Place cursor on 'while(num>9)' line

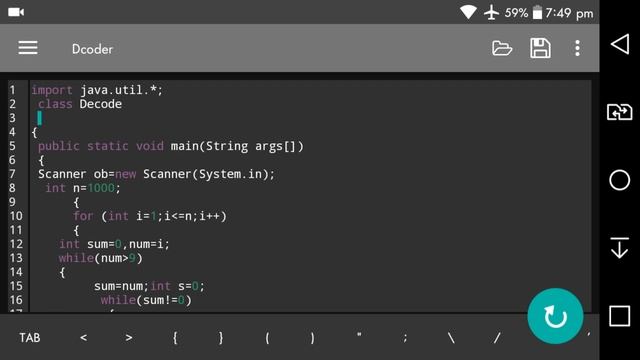point(100,258)
